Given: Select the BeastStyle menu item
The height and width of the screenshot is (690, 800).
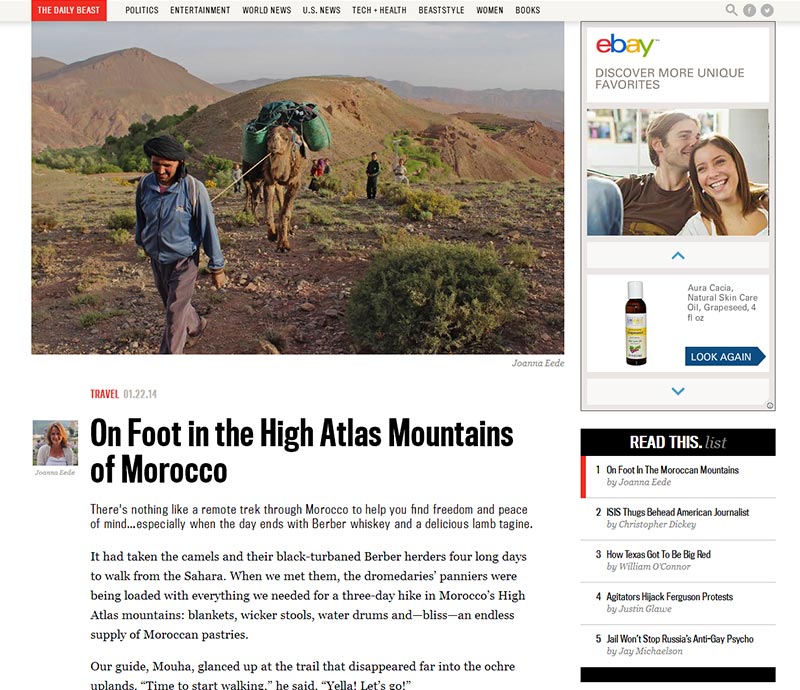Looking at the screenshot, I should (x=441, y=10).
